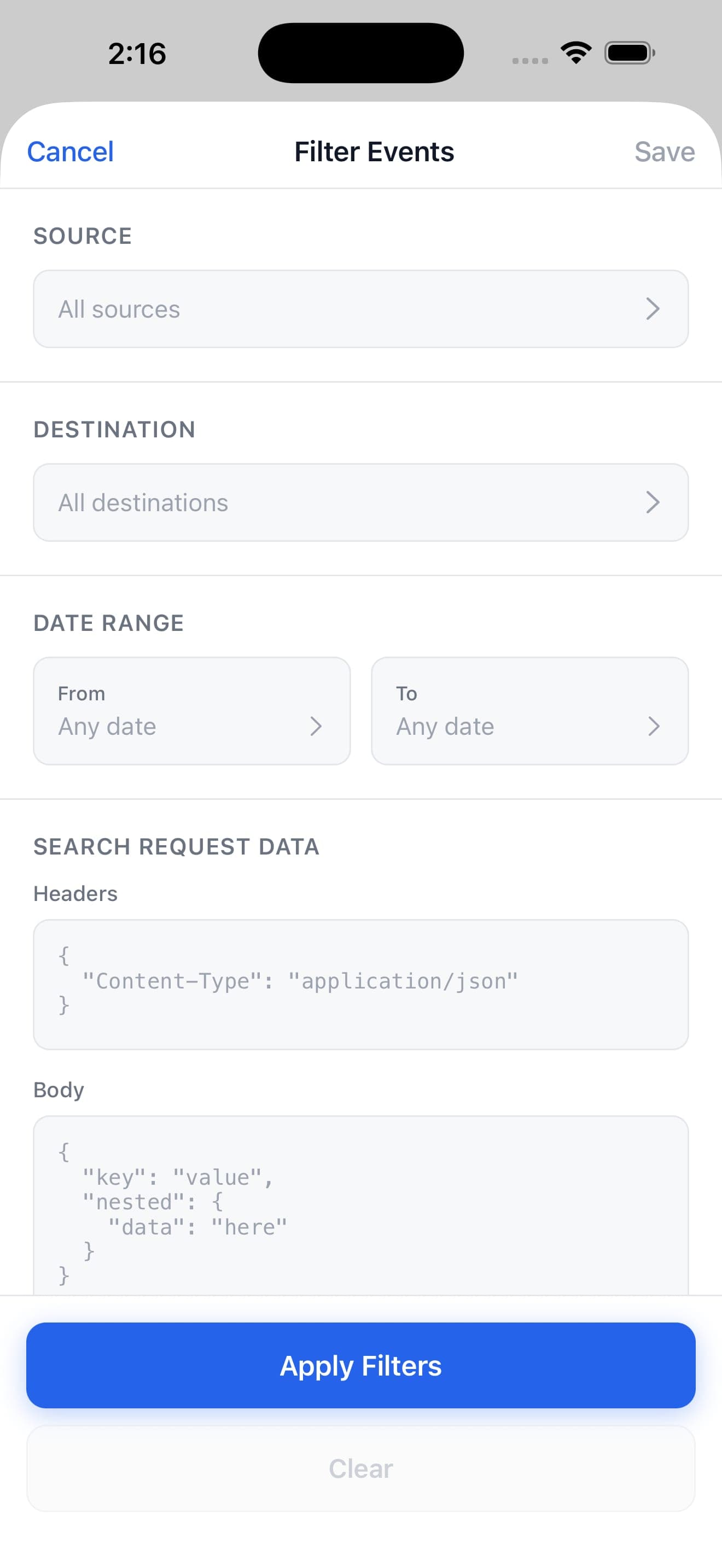Open the All destinations selector
The height and width of the screenshot is (1568, 722).
[361, 503]
